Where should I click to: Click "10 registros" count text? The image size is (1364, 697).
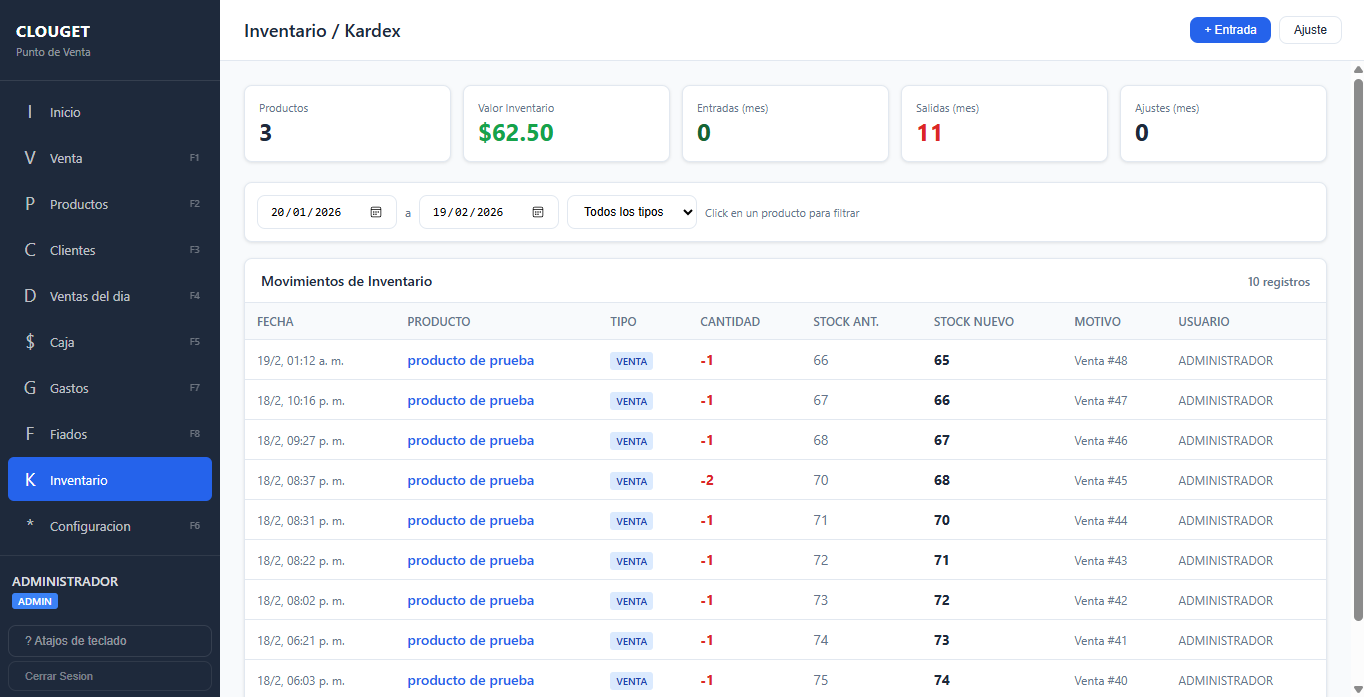click(1278, 282)
